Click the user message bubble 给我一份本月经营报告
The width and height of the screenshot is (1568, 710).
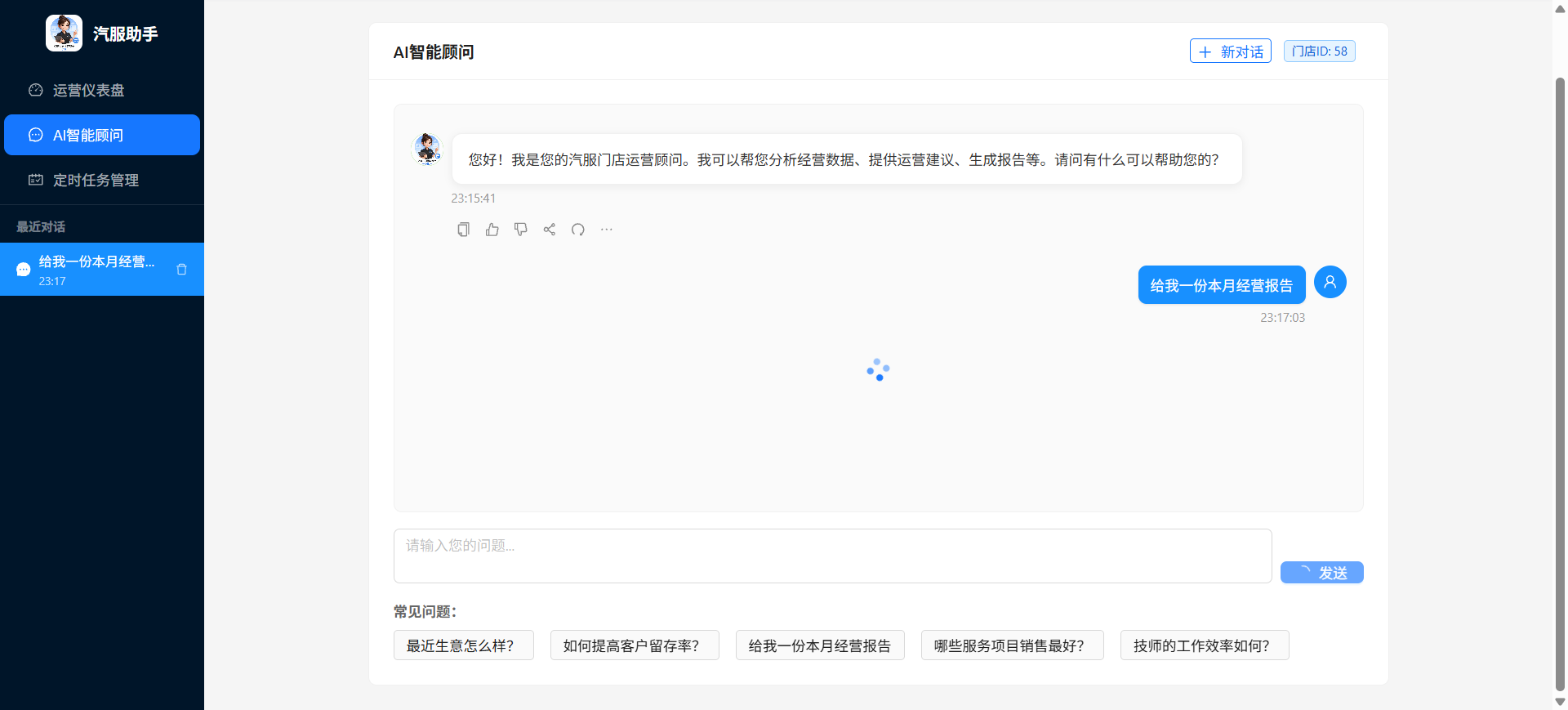click(1221, 285)
